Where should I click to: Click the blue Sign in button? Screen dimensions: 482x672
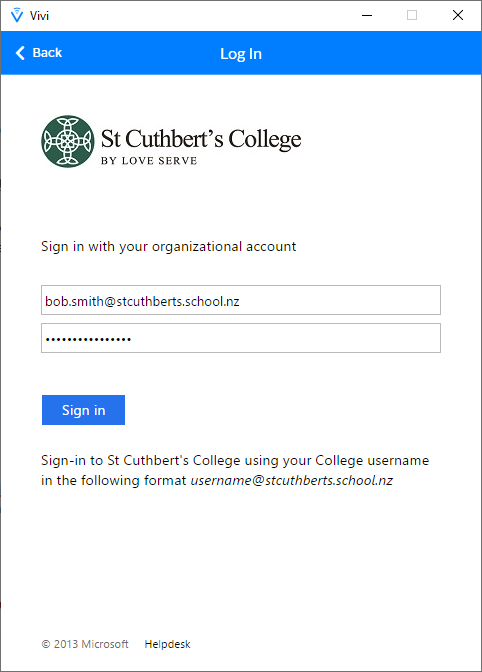click(84, 410)
